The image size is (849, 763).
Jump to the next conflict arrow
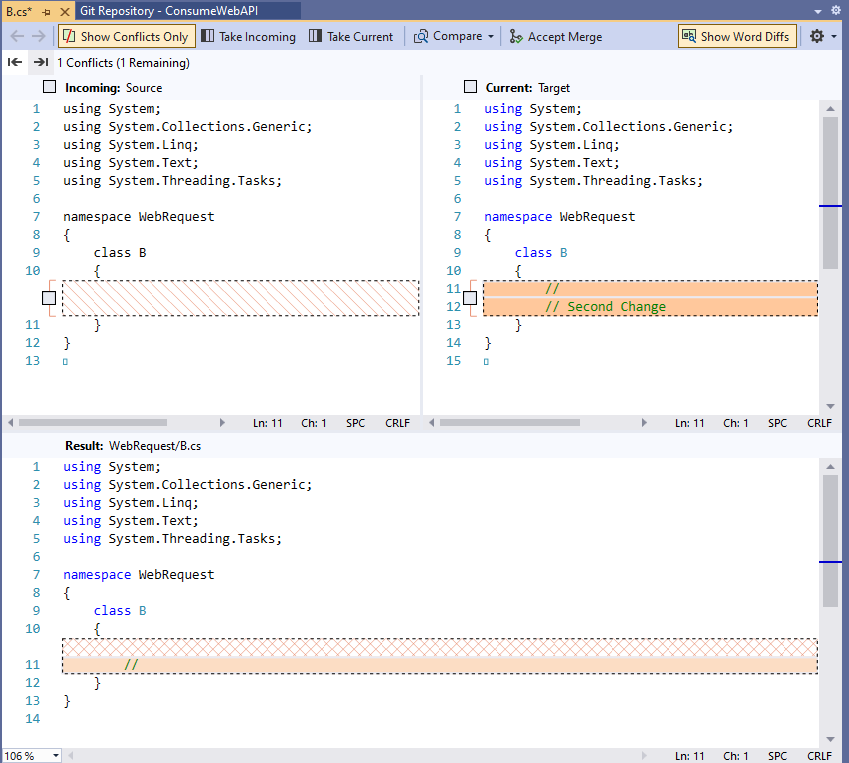point(40,62)
